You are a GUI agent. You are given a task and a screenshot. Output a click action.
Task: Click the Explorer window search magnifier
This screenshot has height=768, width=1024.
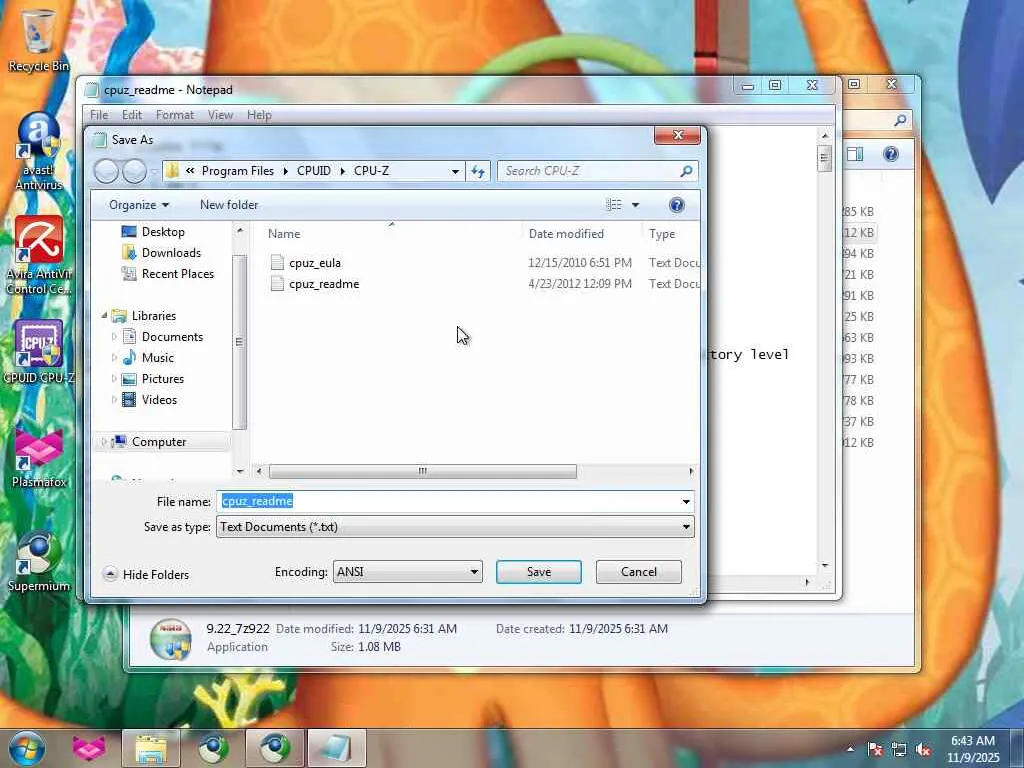pos(901,120)
